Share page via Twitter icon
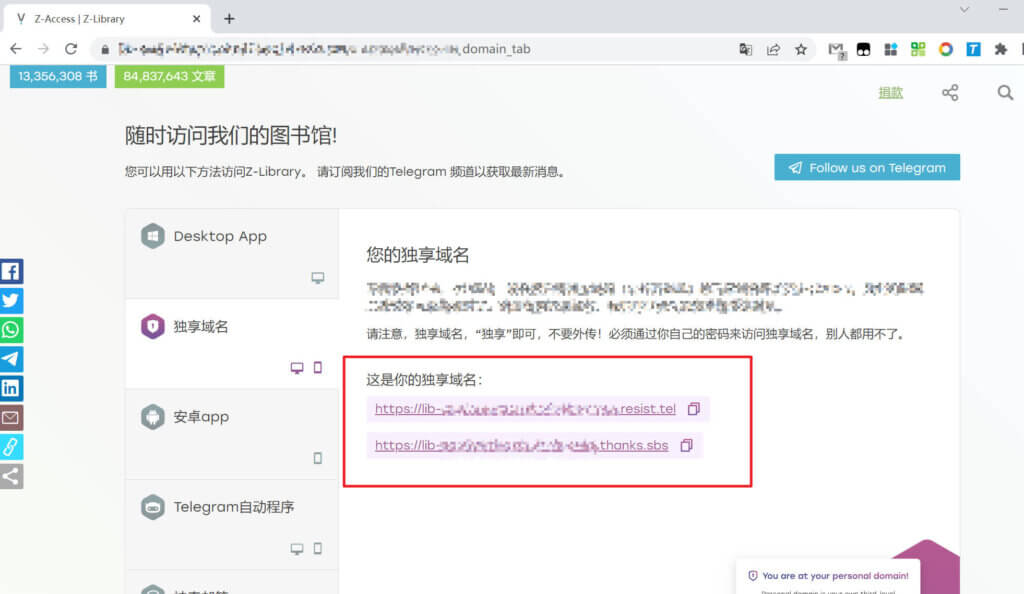Viewport: 1024px width, 594px height. point(11,300)
